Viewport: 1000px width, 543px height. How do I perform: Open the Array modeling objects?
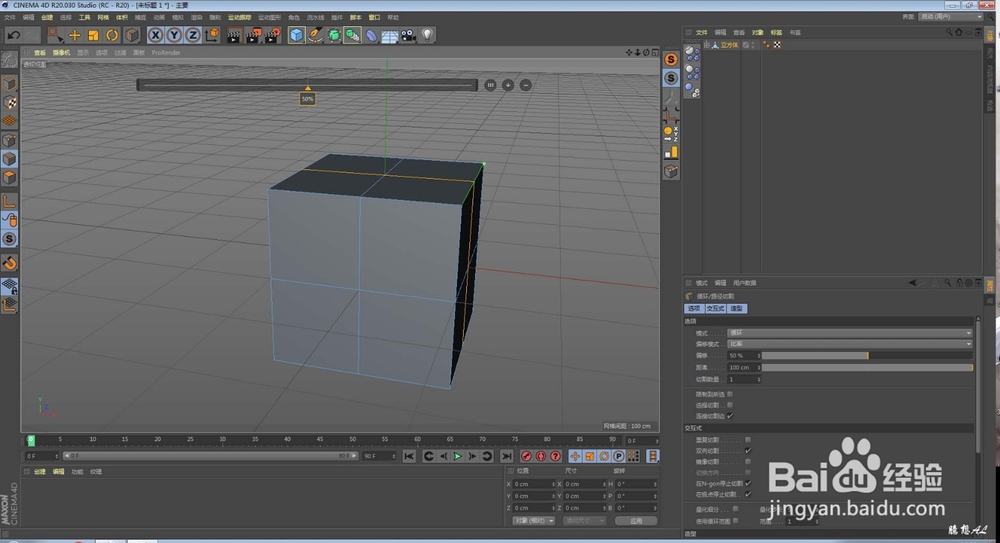pyautogui.click(x=352, y=35)
